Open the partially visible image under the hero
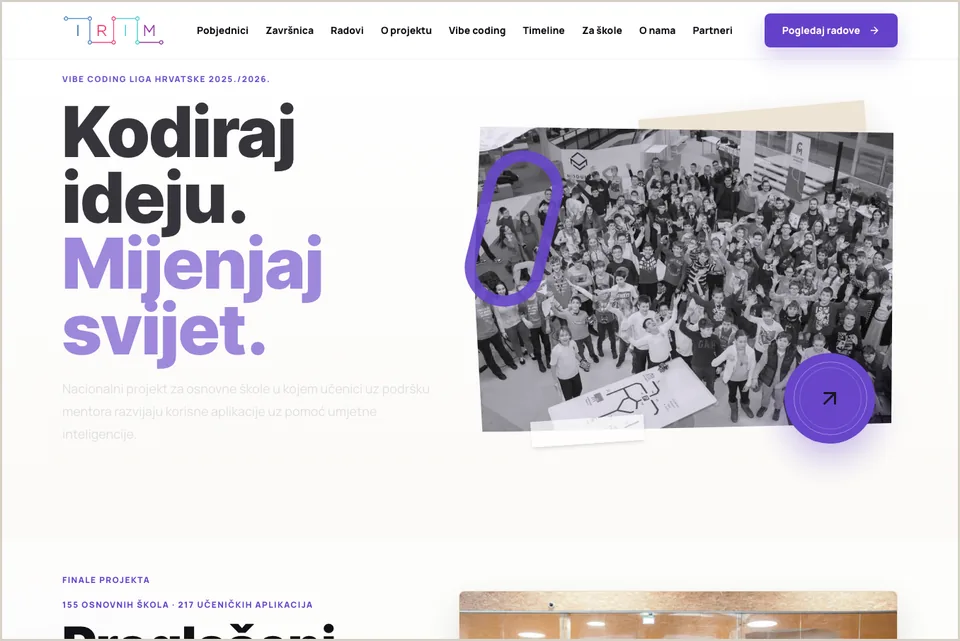The image size is (960, 641). [x=678, y=615]
